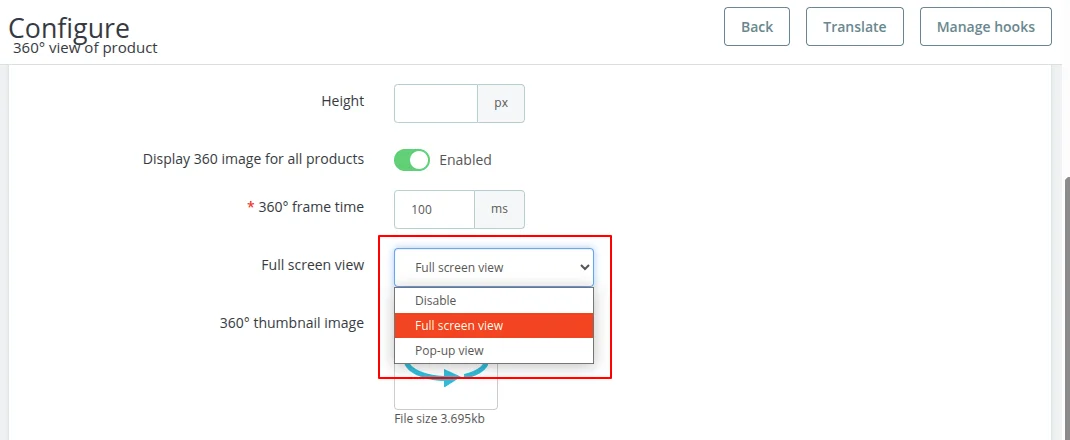The image size is (1070, 440).
Task: Click the Back button
Action: pos(757,27)
